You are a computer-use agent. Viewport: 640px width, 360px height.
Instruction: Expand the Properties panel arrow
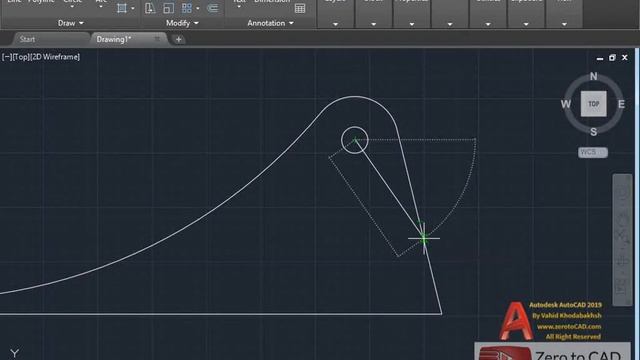[411, 24]
